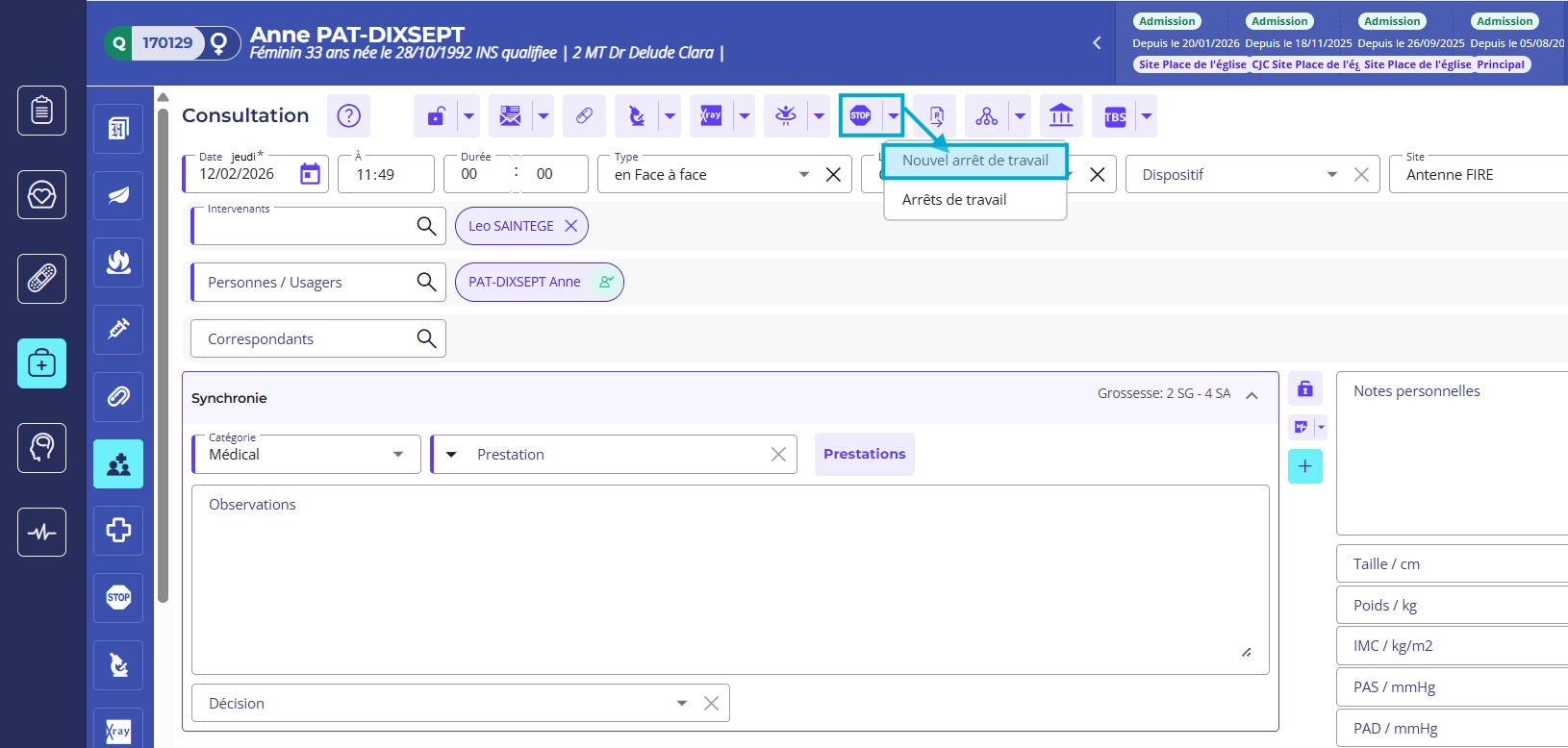Open the date calendar picker icon

pyautogui.click(x=310, y=174)
